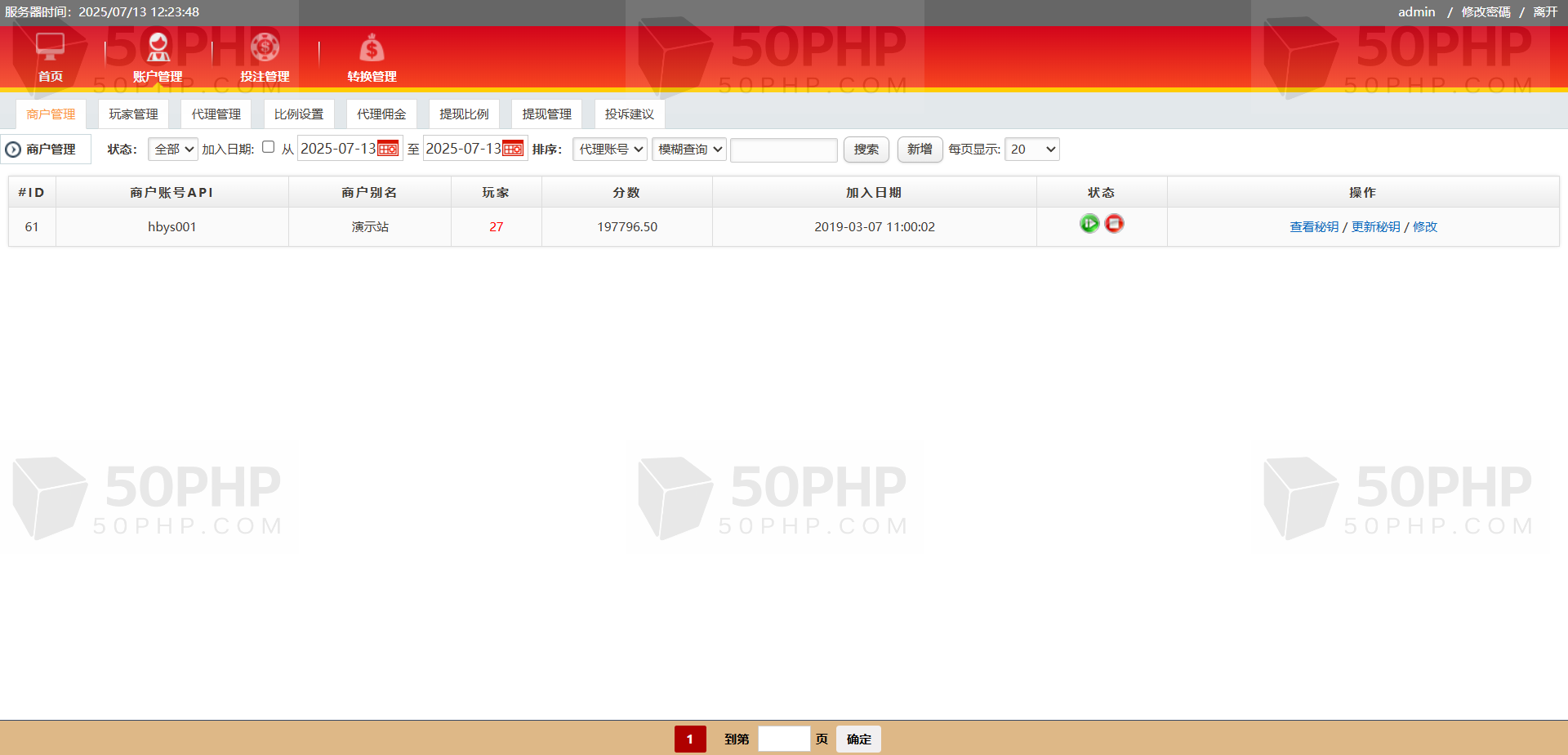
Task: Switch to the 玩家管理 tab
Action: 133,114
